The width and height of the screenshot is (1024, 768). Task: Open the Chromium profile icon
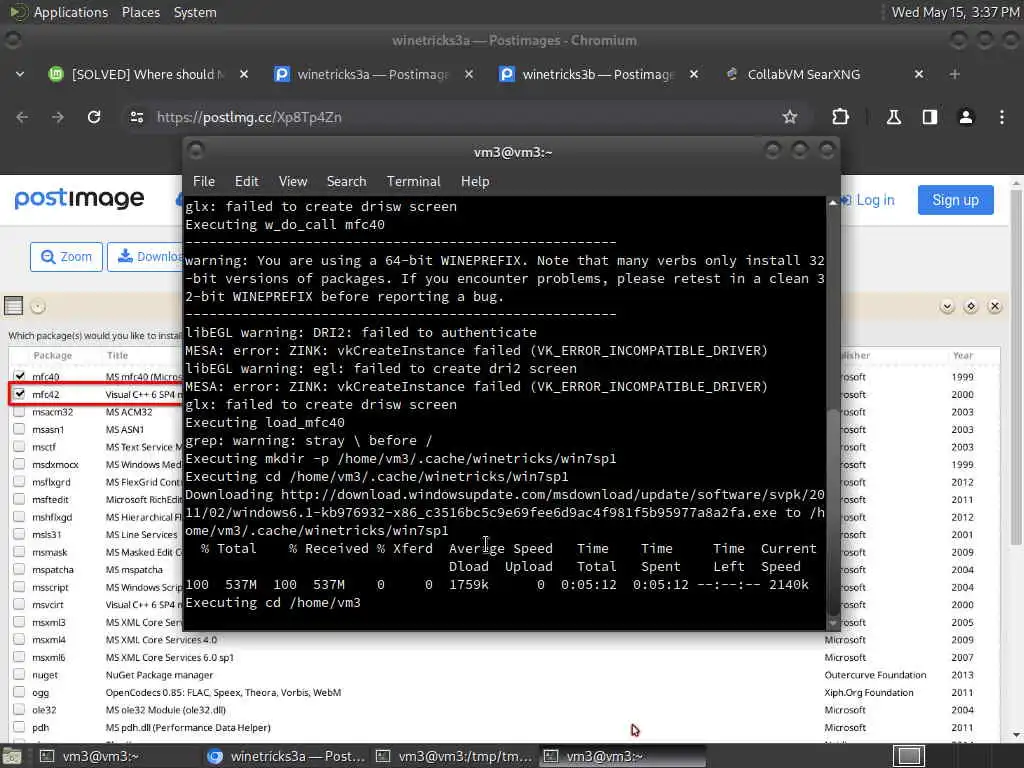[965, 117]
